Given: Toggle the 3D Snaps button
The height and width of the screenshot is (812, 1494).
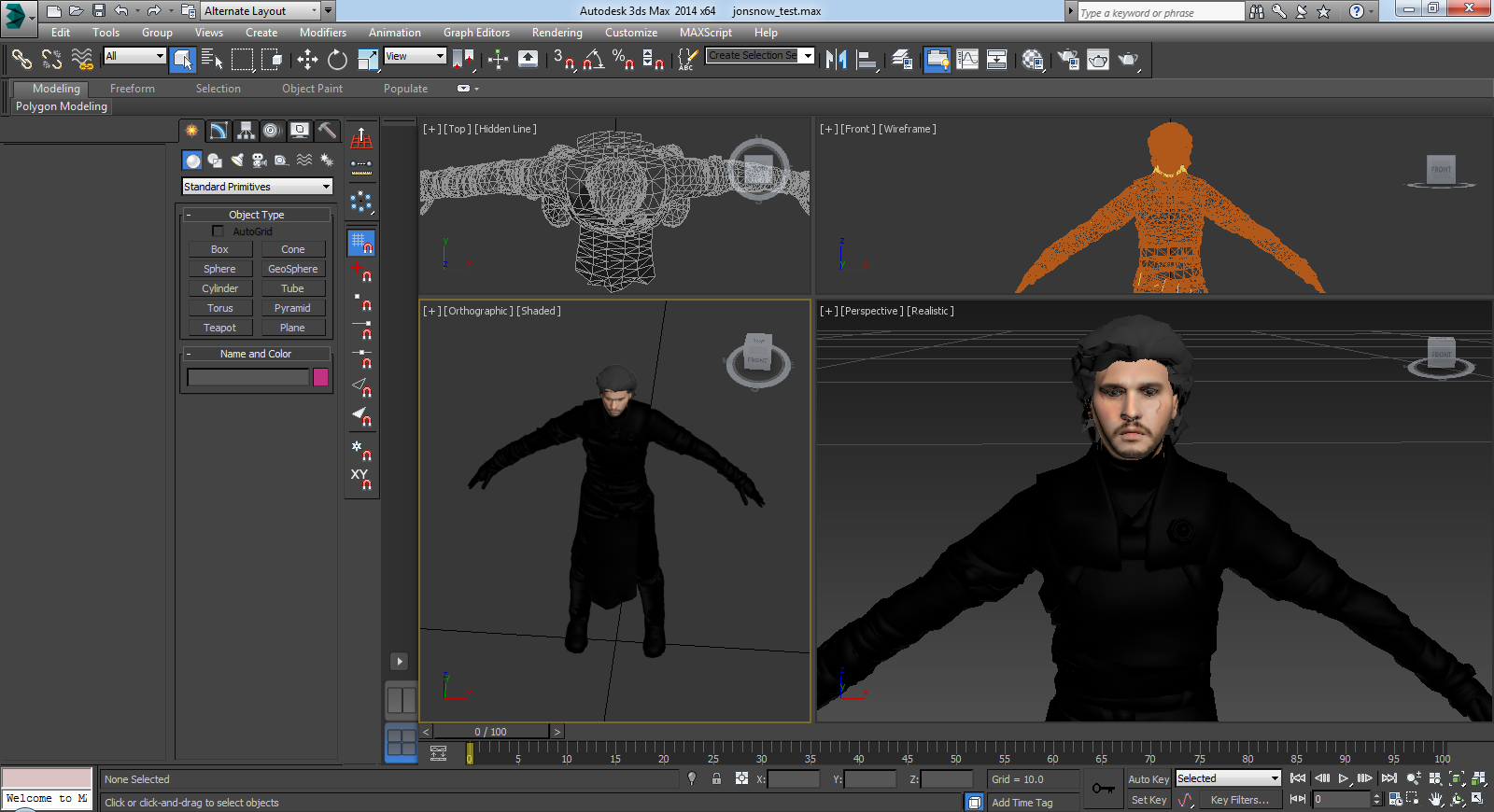Looking at the screenshot, I should 563,60.
